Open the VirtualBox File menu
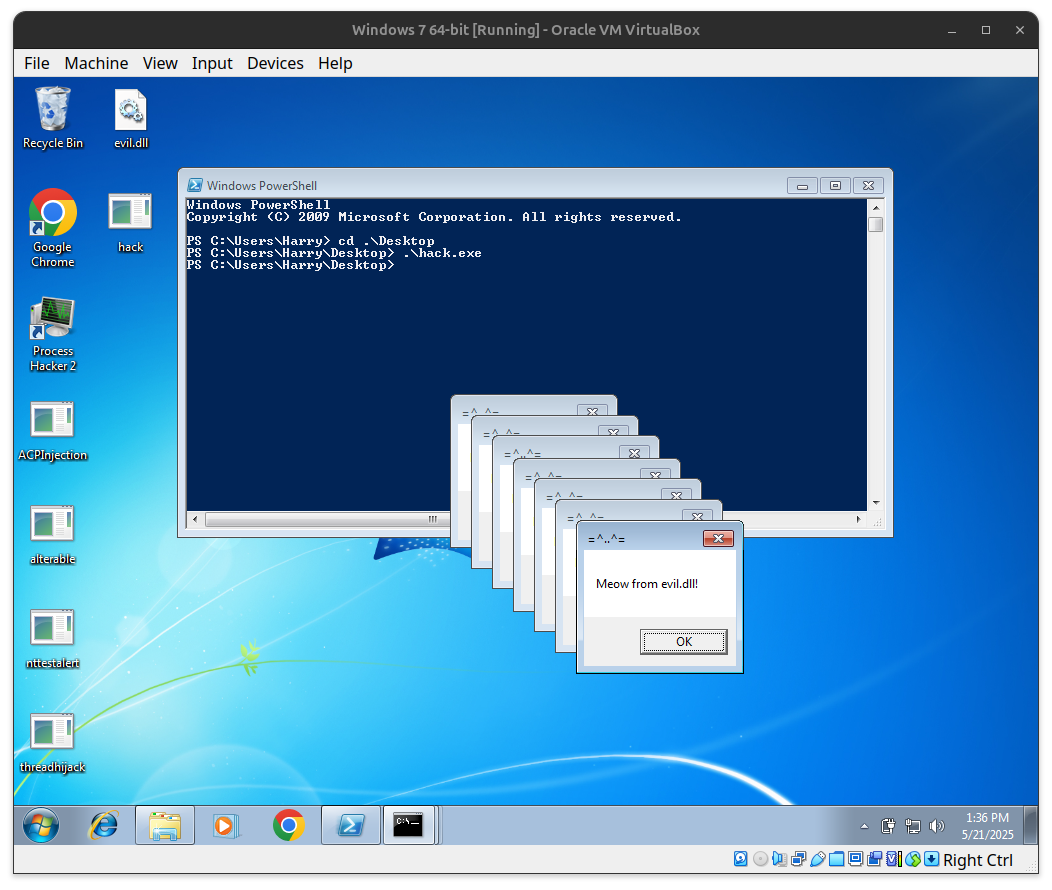The width and height of the screenshot is (1052, 890). [x=37, y=63]
